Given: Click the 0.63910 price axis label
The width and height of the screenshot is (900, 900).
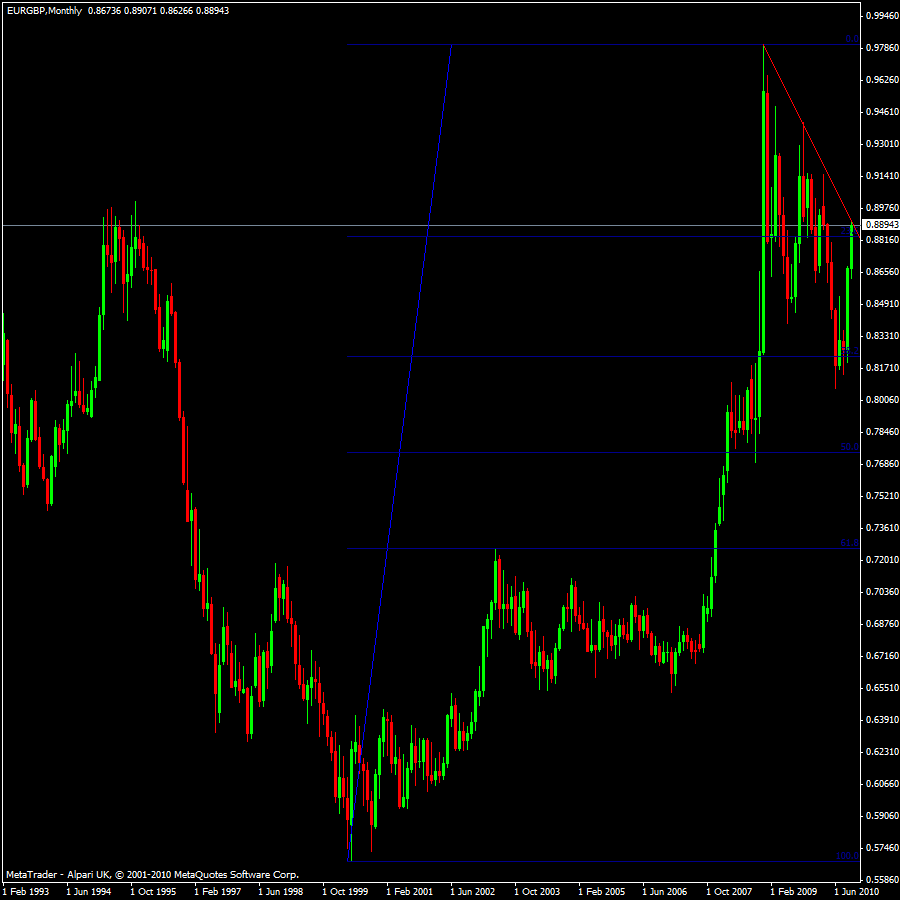Looking at the screenshot, I should point(882,720).
